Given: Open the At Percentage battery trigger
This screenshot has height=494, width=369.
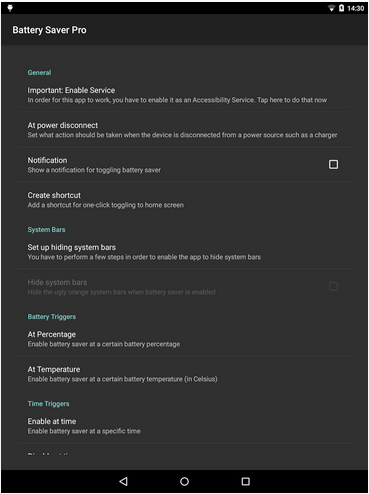Looking at the screenshot, I should 184,339.
